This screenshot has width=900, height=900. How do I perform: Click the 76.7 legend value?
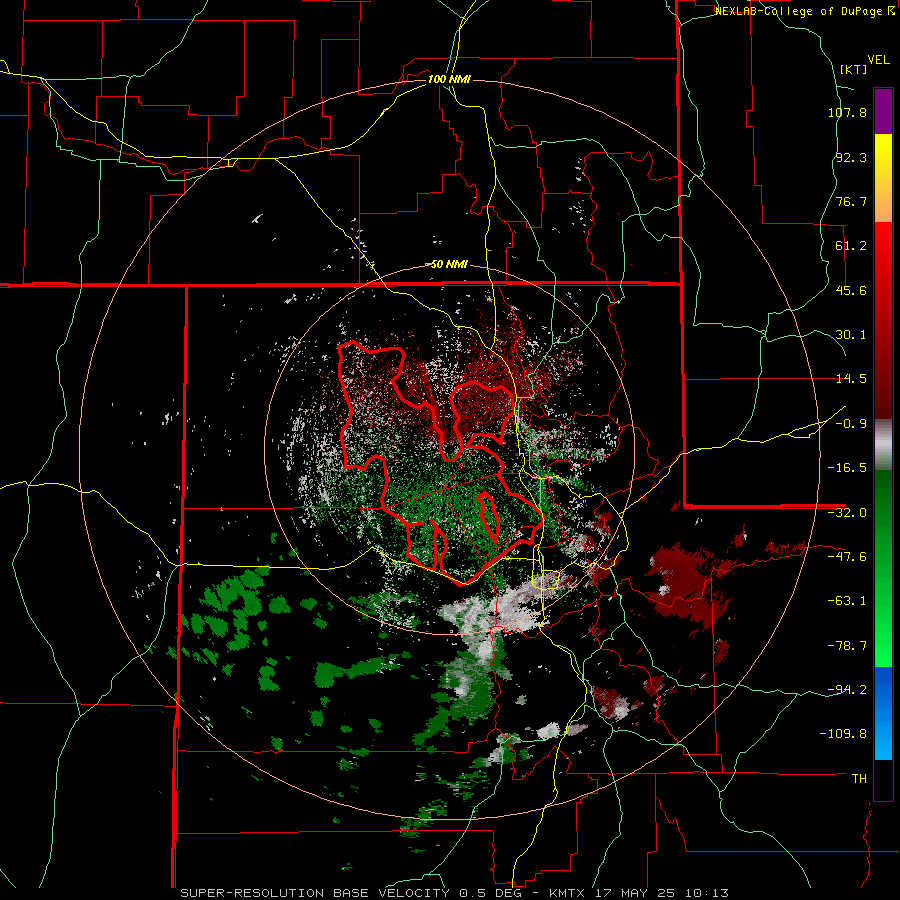pyautogui.click(x=851, y=201)
